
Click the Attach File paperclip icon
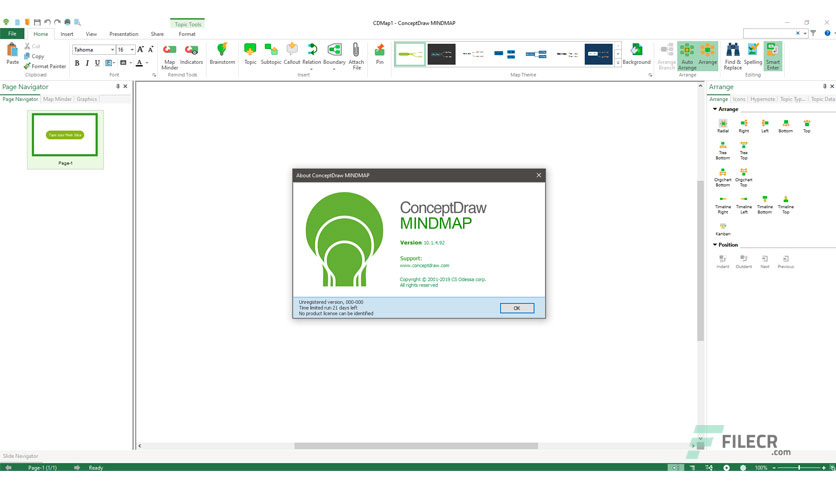coord(356,50)
